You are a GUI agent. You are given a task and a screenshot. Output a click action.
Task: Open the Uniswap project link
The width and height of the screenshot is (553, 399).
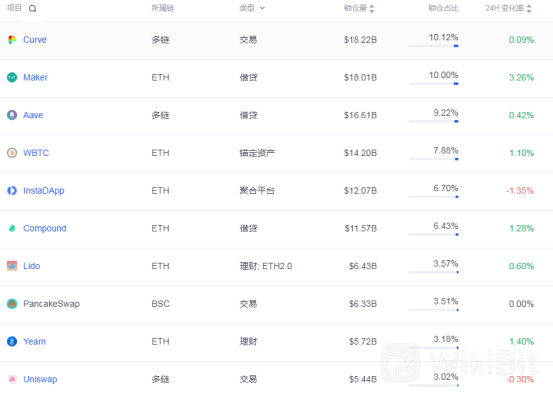point(40,379)
